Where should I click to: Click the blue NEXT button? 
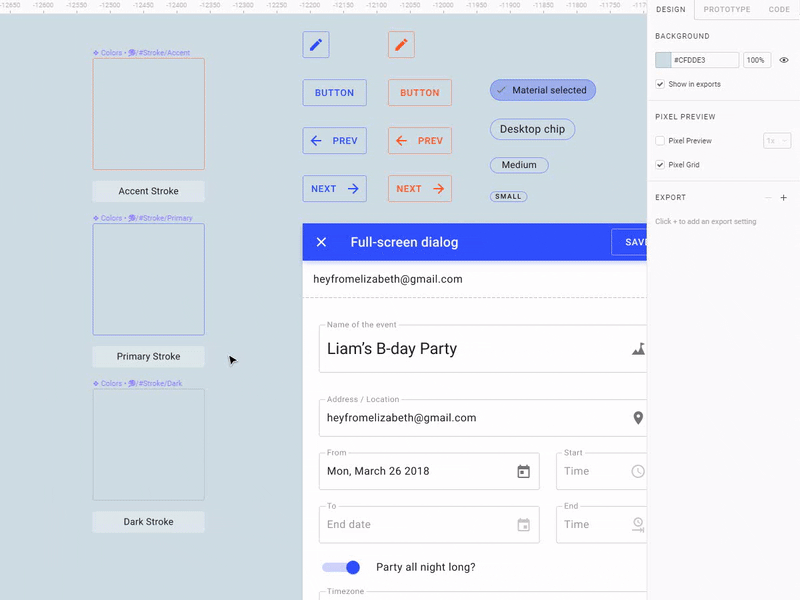[x=334, y=189]
